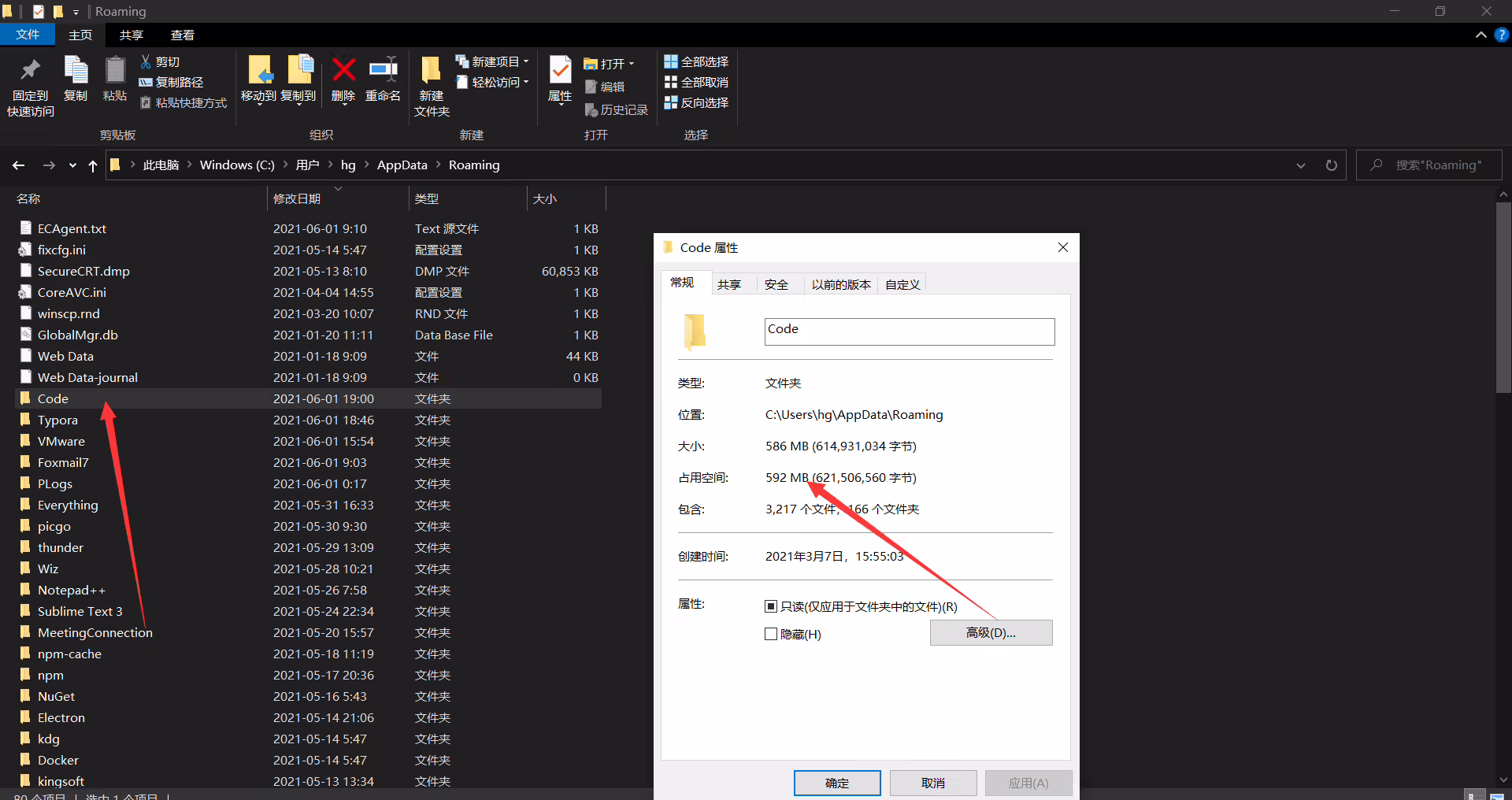Refresh the Roaming folder view

(x=1331, y=165)
